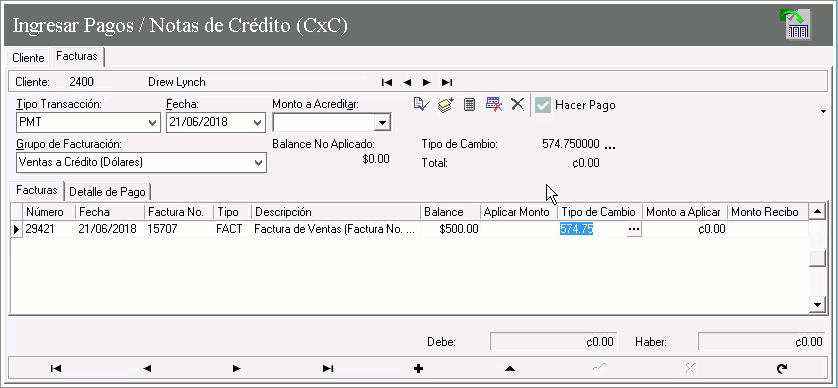
Task: Click the stacked notes add icon
Action: click(x=446, y=104)
